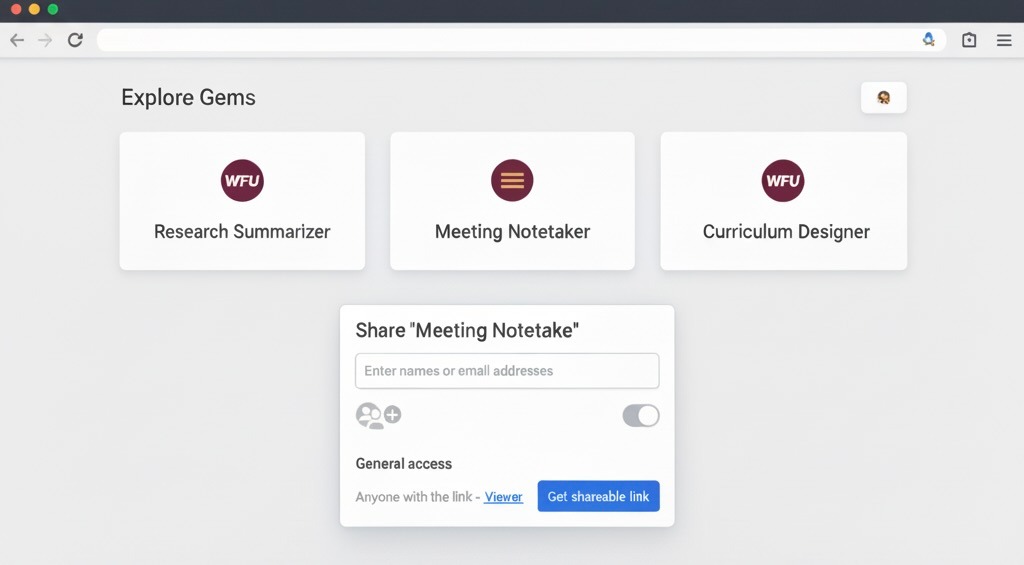
Task: Click the square icon beside the address bar
Action: 969,40
